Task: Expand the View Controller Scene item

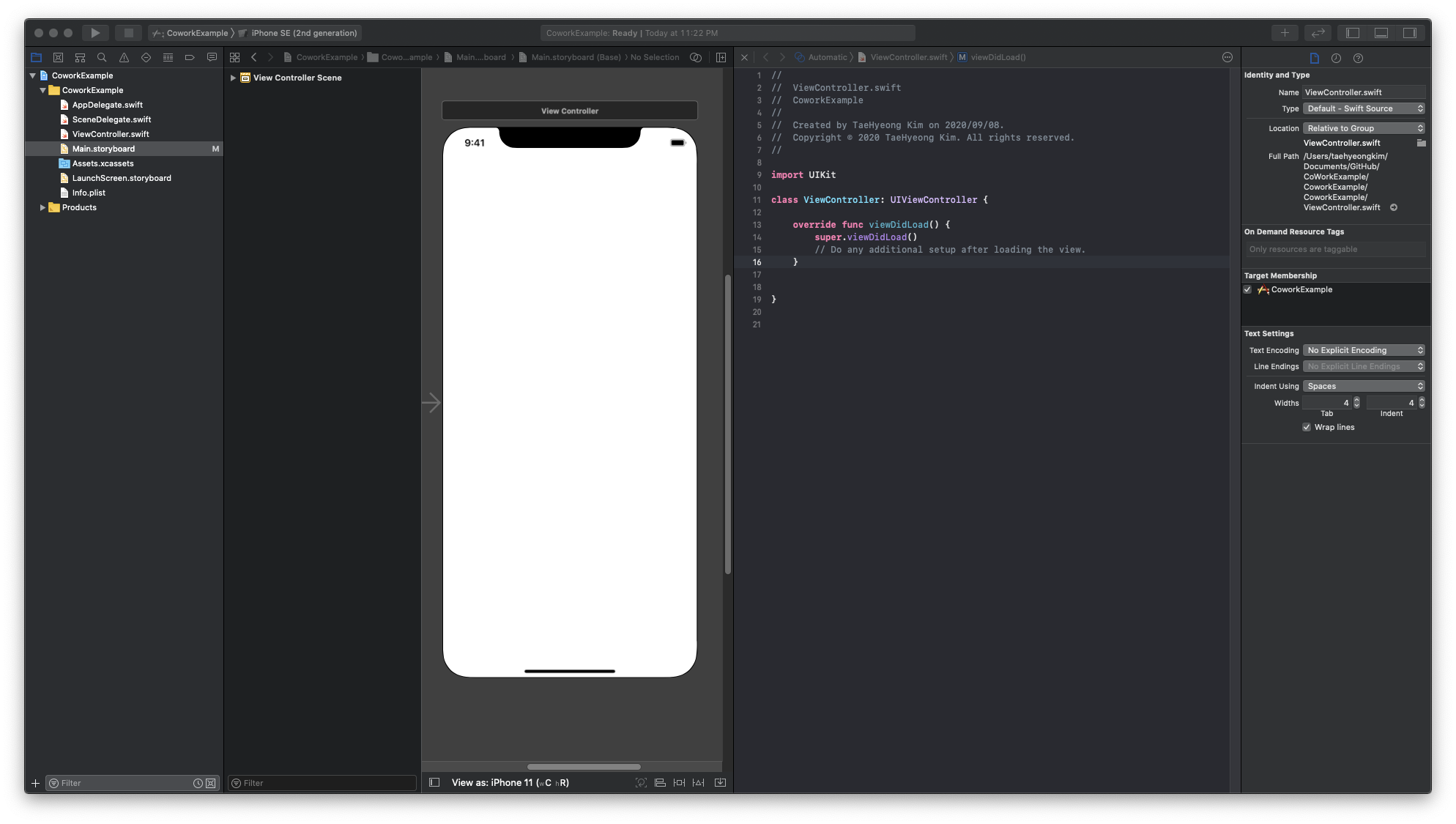Action: click(x=233, y=78)
